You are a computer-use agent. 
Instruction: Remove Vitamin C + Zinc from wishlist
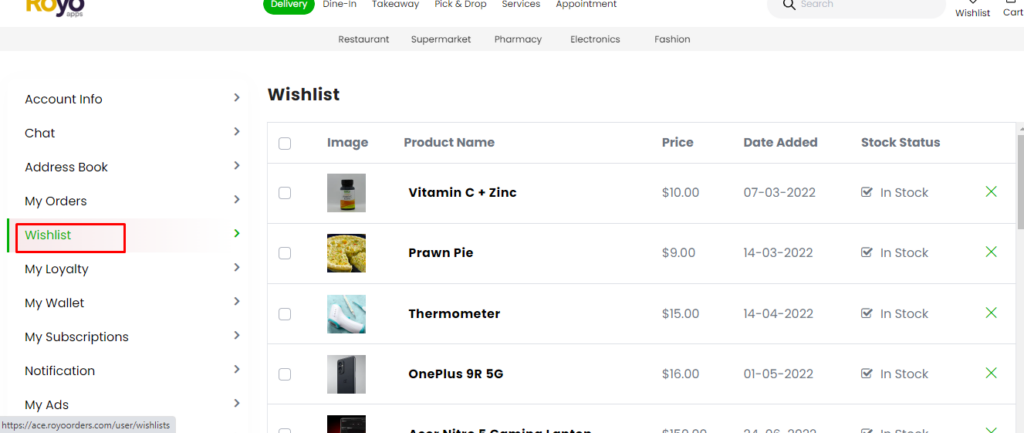click(x=991, y=192)
